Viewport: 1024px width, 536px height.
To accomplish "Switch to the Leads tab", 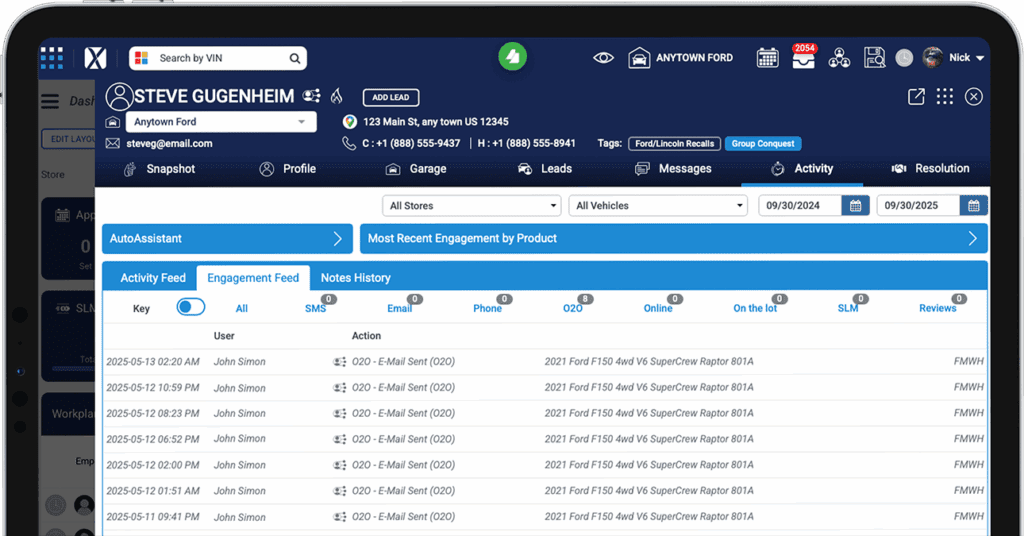I will pyautogui.click(x=545, y=169).
